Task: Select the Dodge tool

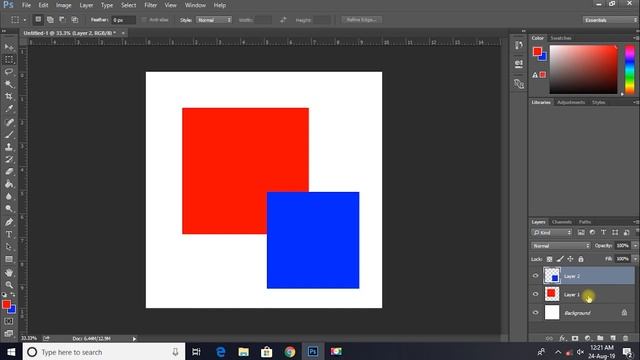Action: pos(9,209)
